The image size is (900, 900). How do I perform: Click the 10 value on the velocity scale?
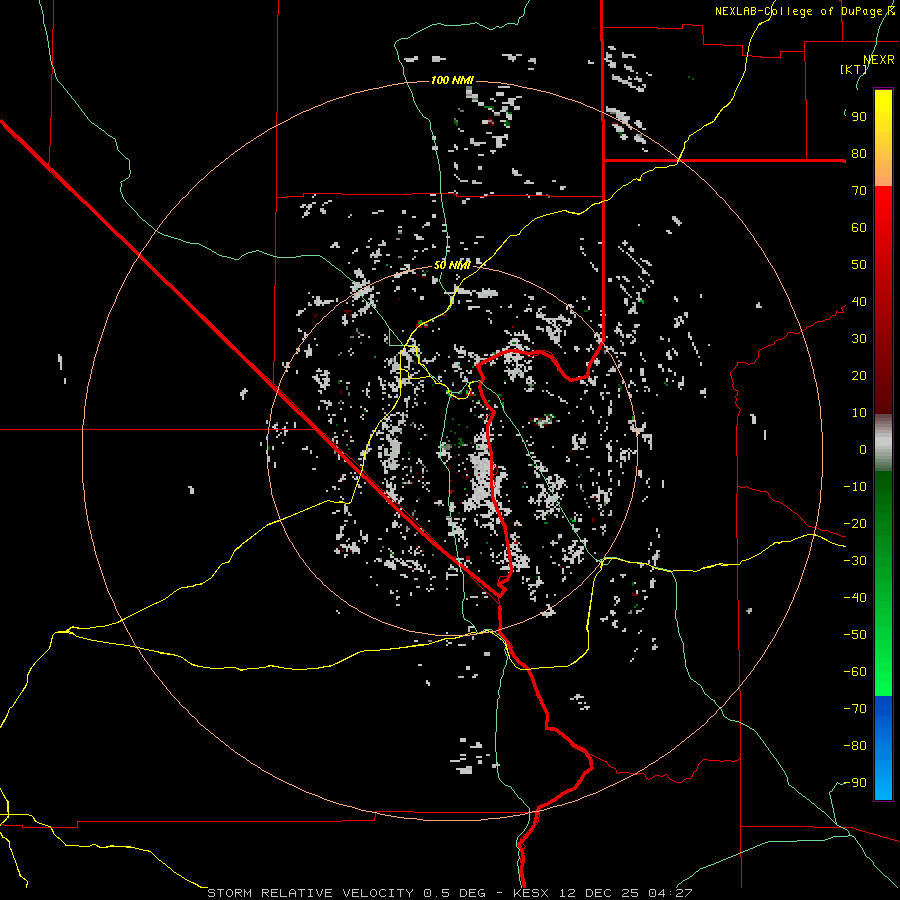coord(859,413)
